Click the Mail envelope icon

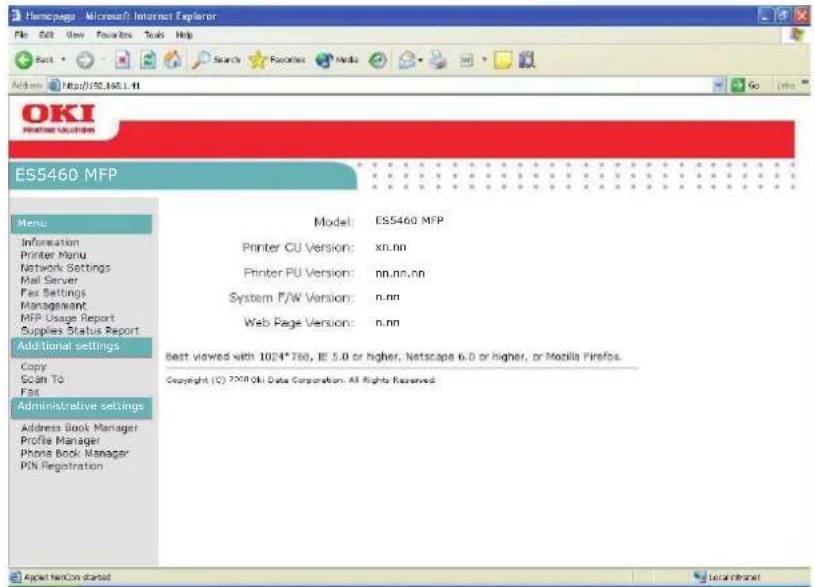coord(406,60)
